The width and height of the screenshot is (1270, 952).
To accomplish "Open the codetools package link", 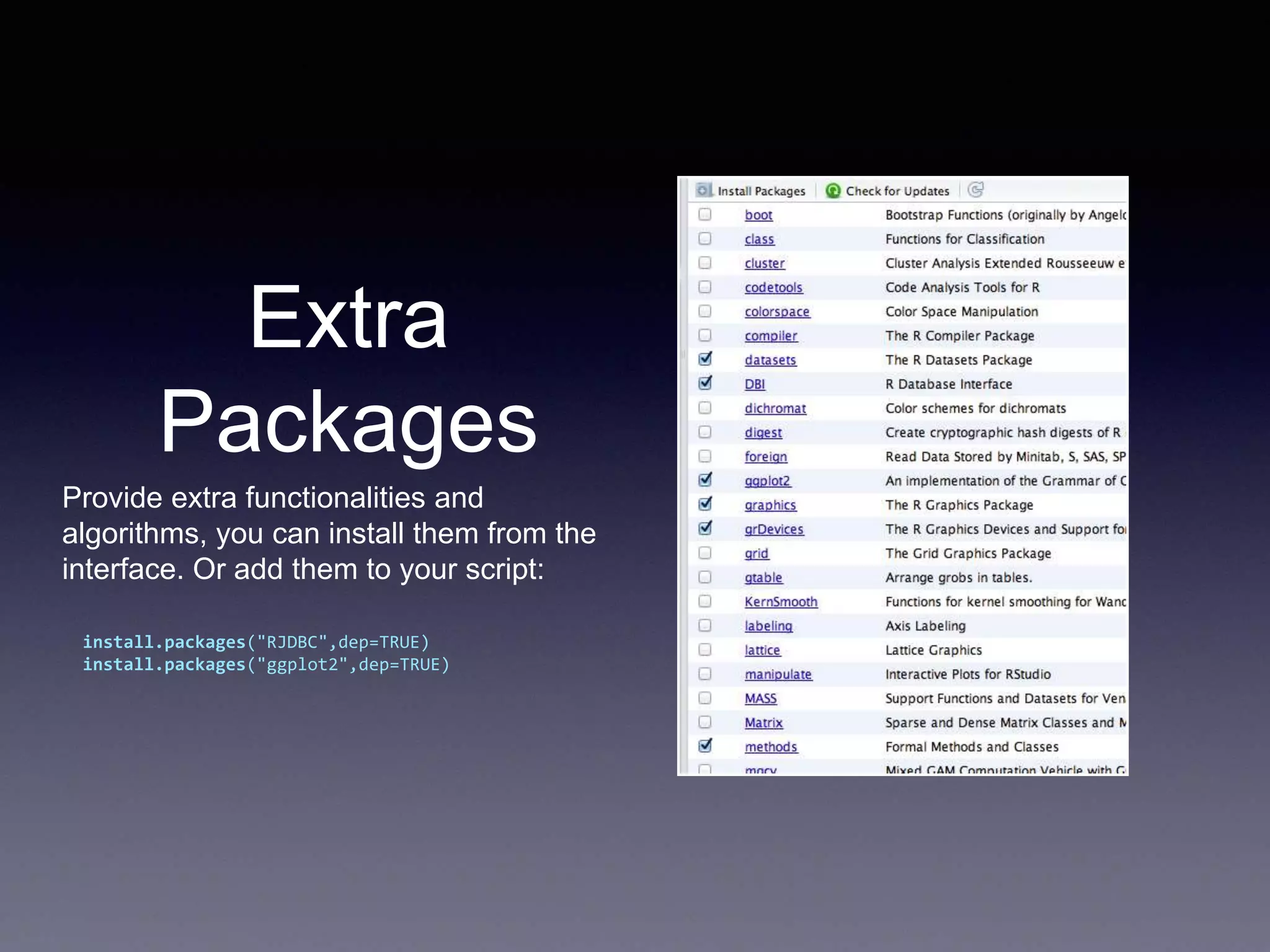I will pyautogui.click(x=773, y=288).
